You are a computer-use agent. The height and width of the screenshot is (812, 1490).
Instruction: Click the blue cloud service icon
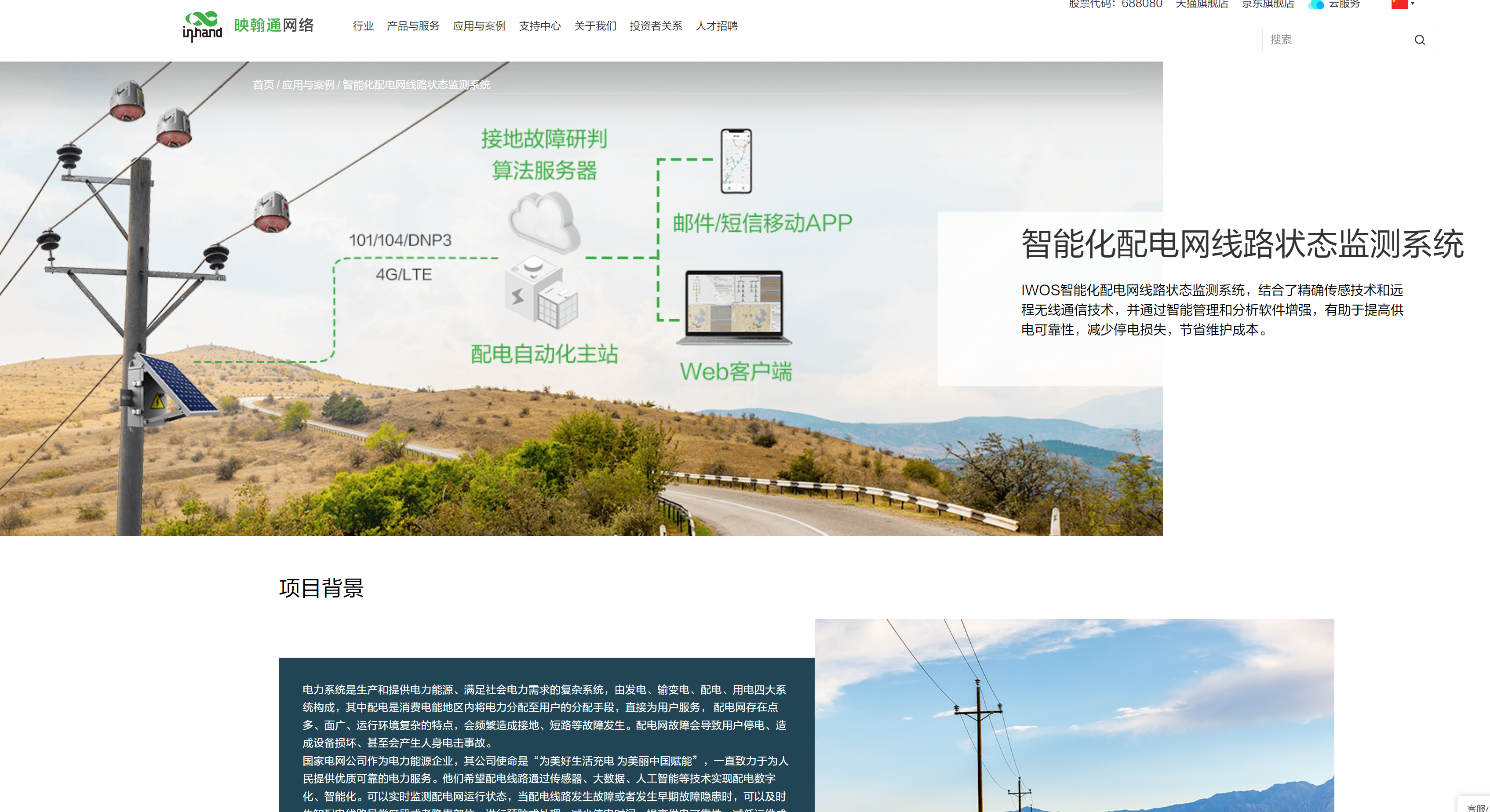coord(1315,5)
